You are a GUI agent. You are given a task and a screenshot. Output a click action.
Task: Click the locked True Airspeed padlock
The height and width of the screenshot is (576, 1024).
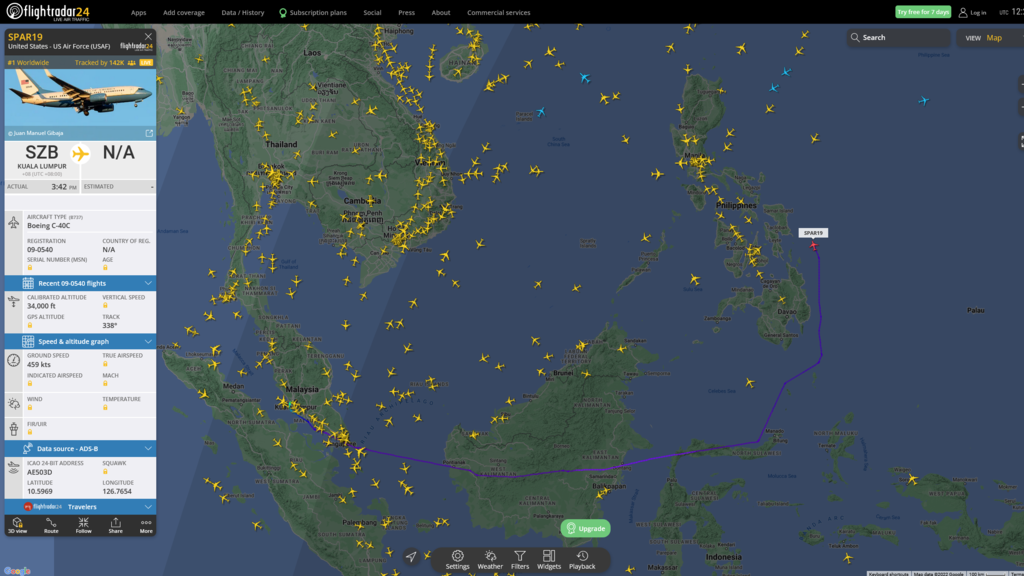point(105,364)
